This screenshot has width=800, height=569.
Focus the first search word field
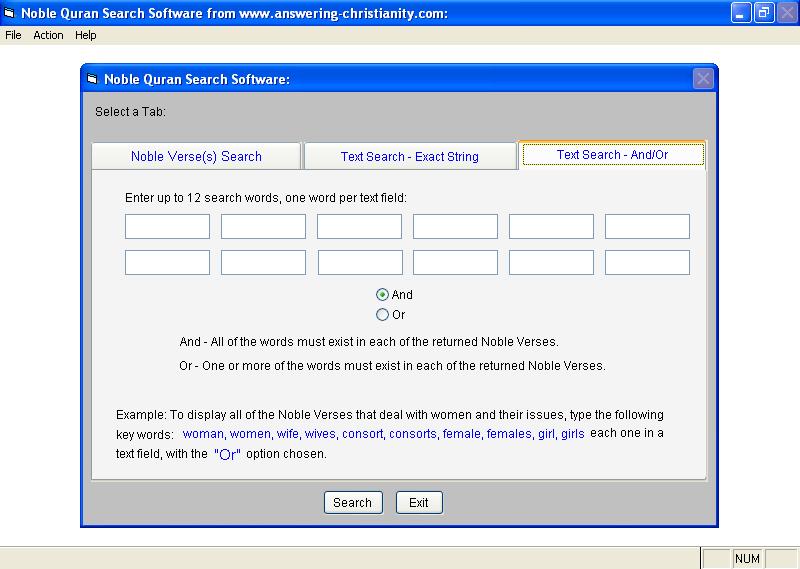tap(167, 227)
